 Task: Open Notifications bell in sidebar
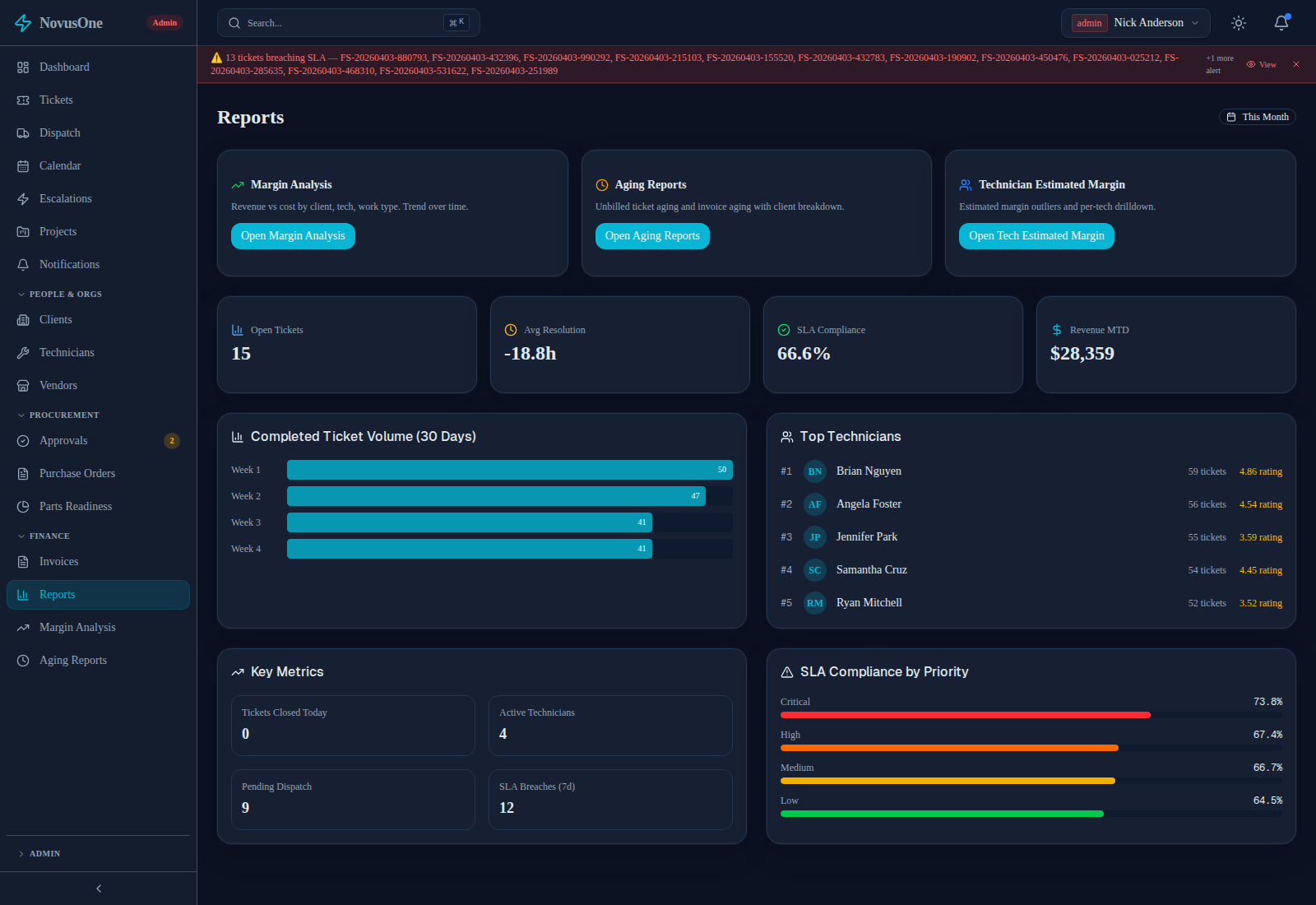(x=23, y=265)
